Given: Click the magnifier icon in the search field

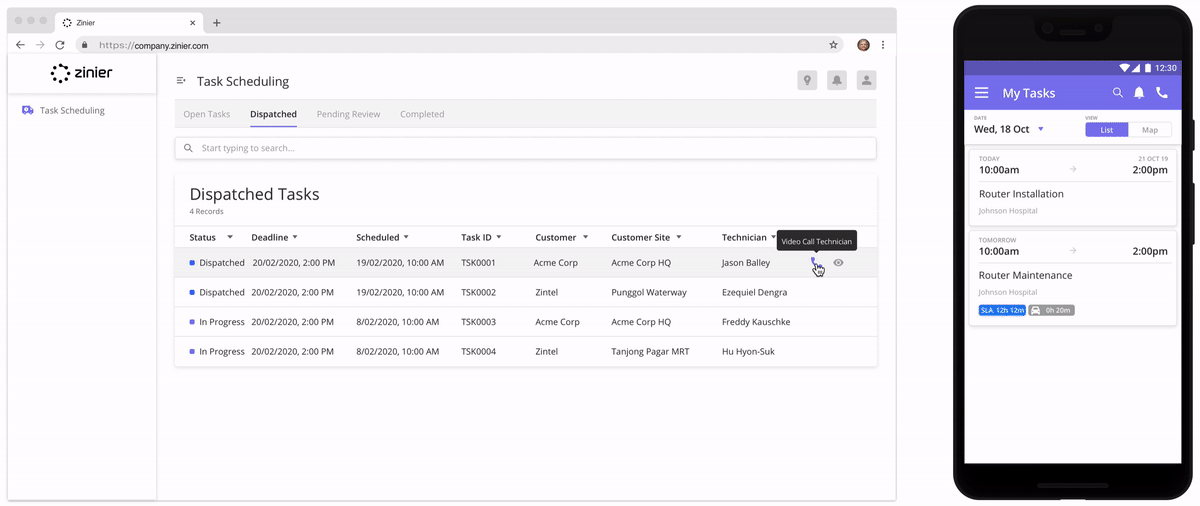Looking at the screenshot, I should [188, 148].
